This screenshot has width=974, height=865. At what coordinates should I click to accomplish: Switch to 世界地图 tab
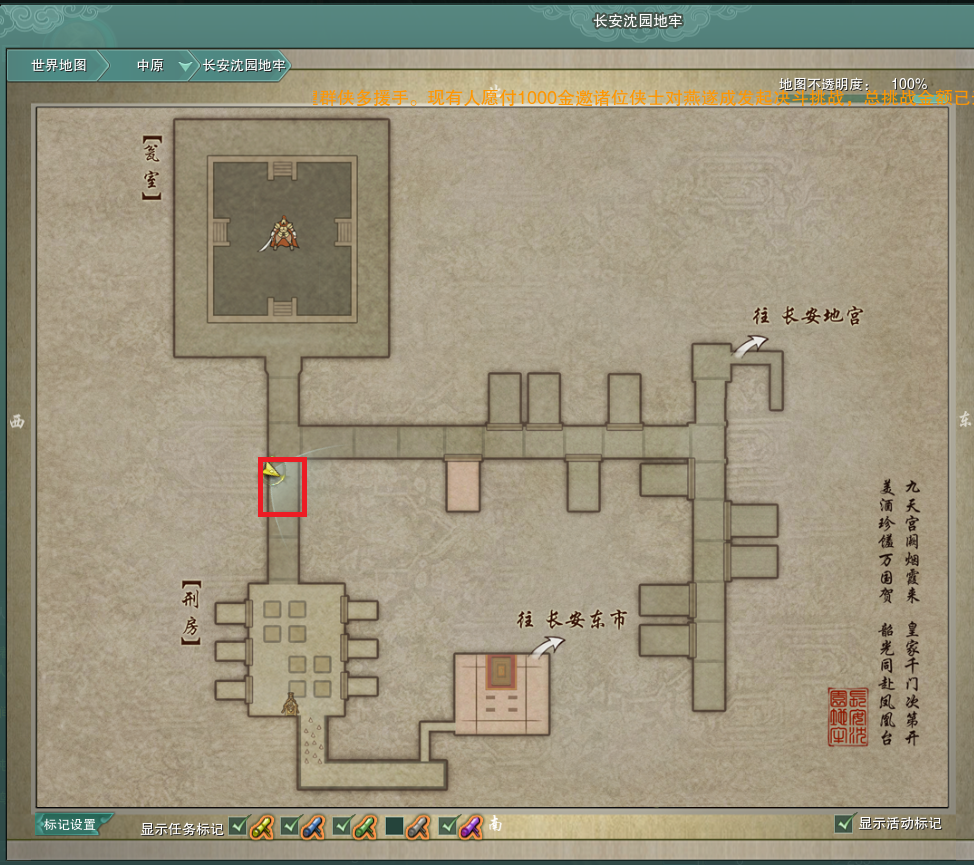(58, 66)
